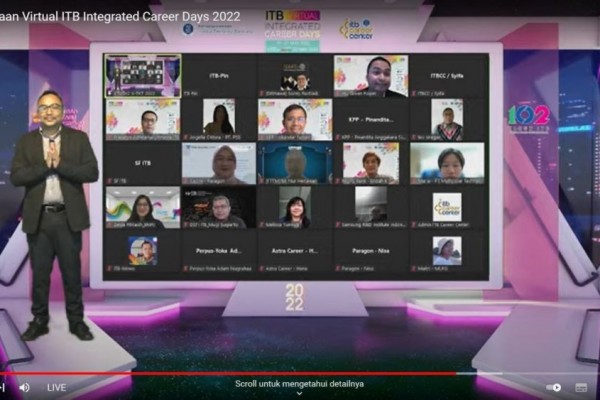Viewport: 600px width, 400px height.
Task: Expand details via the down chevron
Action: click(299, 393)
